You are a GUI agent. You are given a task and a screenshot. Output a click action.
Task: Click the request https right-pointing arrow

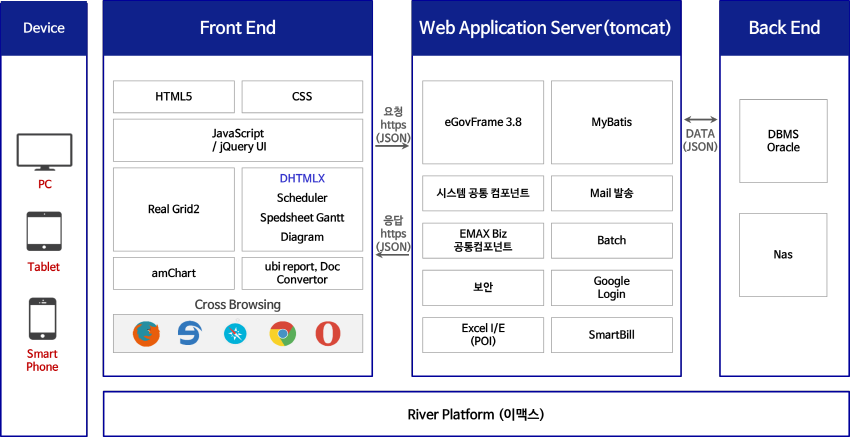(393, 146)
